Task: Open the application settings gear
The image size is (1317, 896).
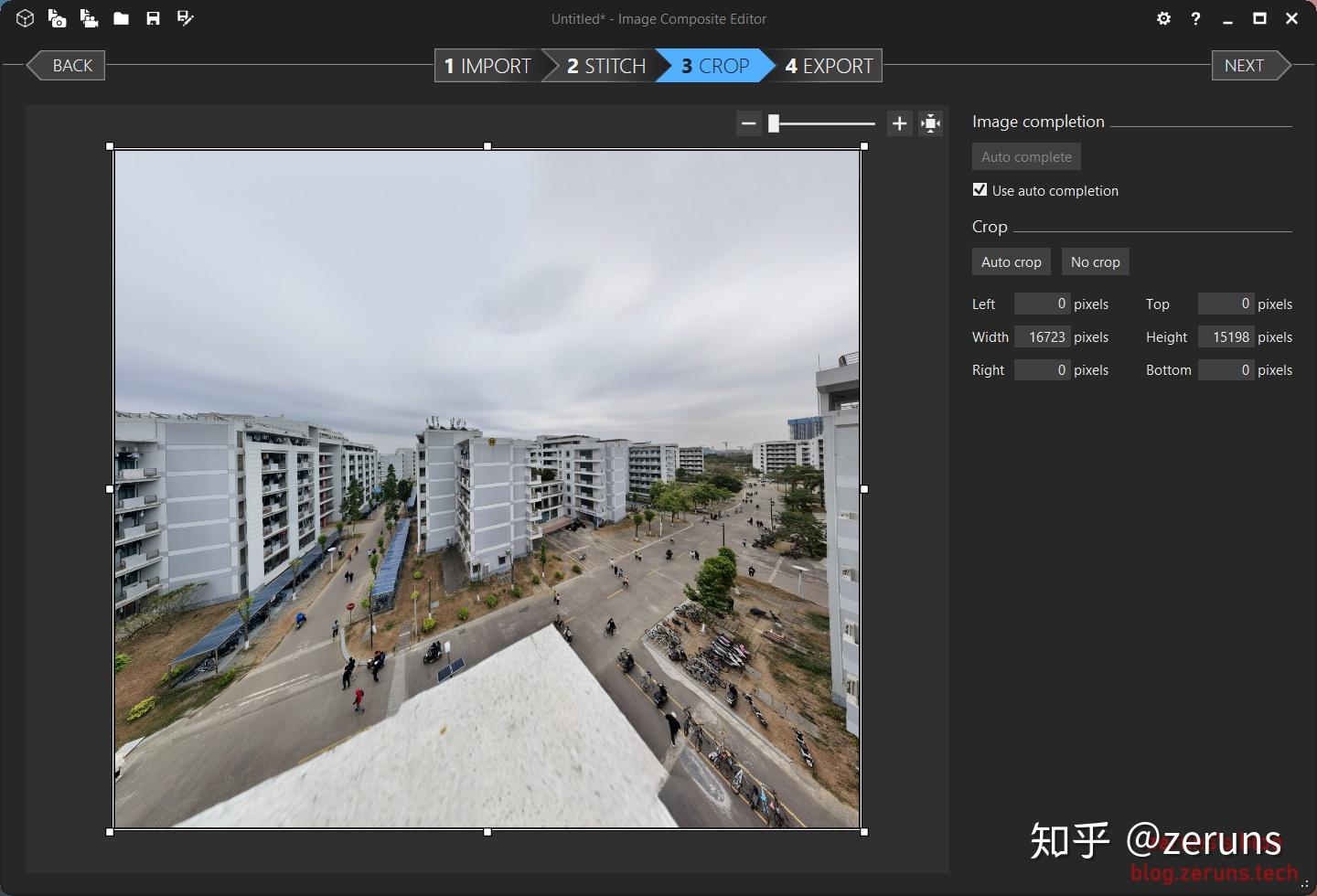Action: [1163, 18]
